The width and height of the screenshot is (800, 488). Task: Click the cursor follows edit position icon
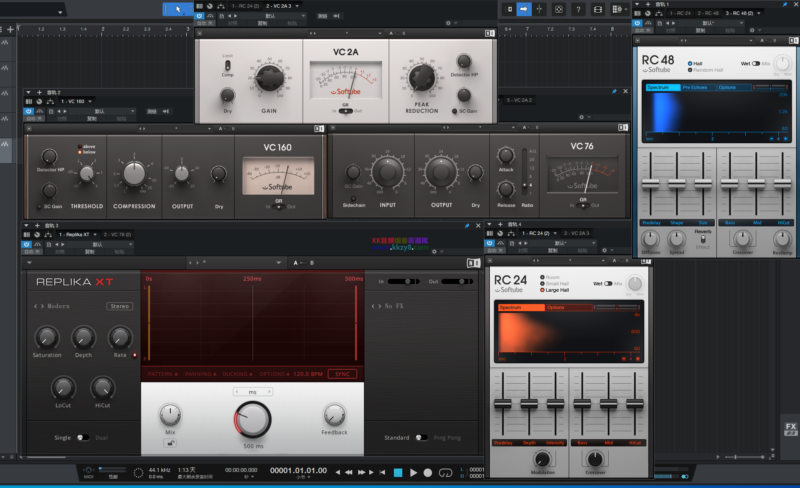click(539, 9)
